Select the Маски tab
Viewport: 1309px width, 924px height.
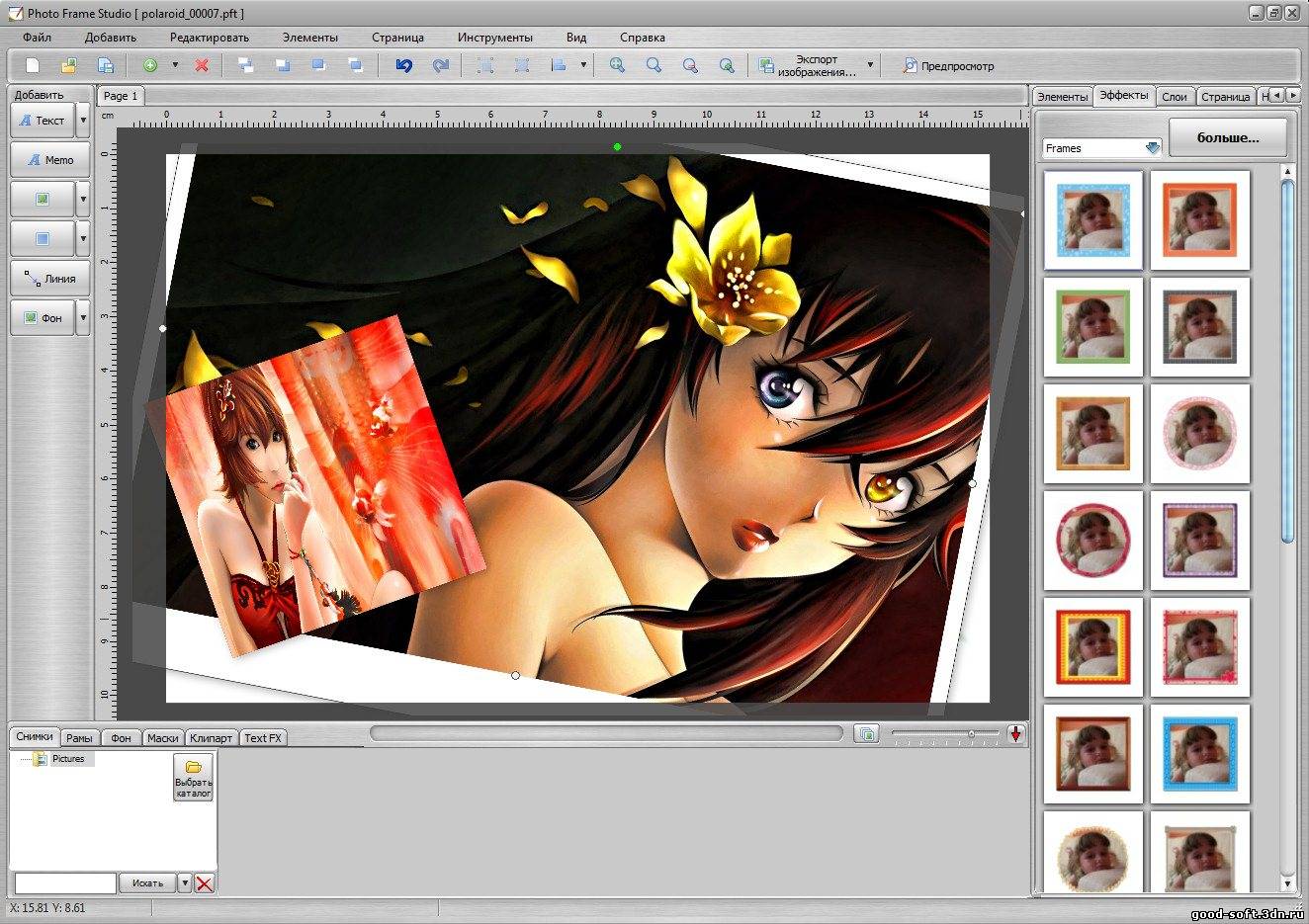point(162,738)
